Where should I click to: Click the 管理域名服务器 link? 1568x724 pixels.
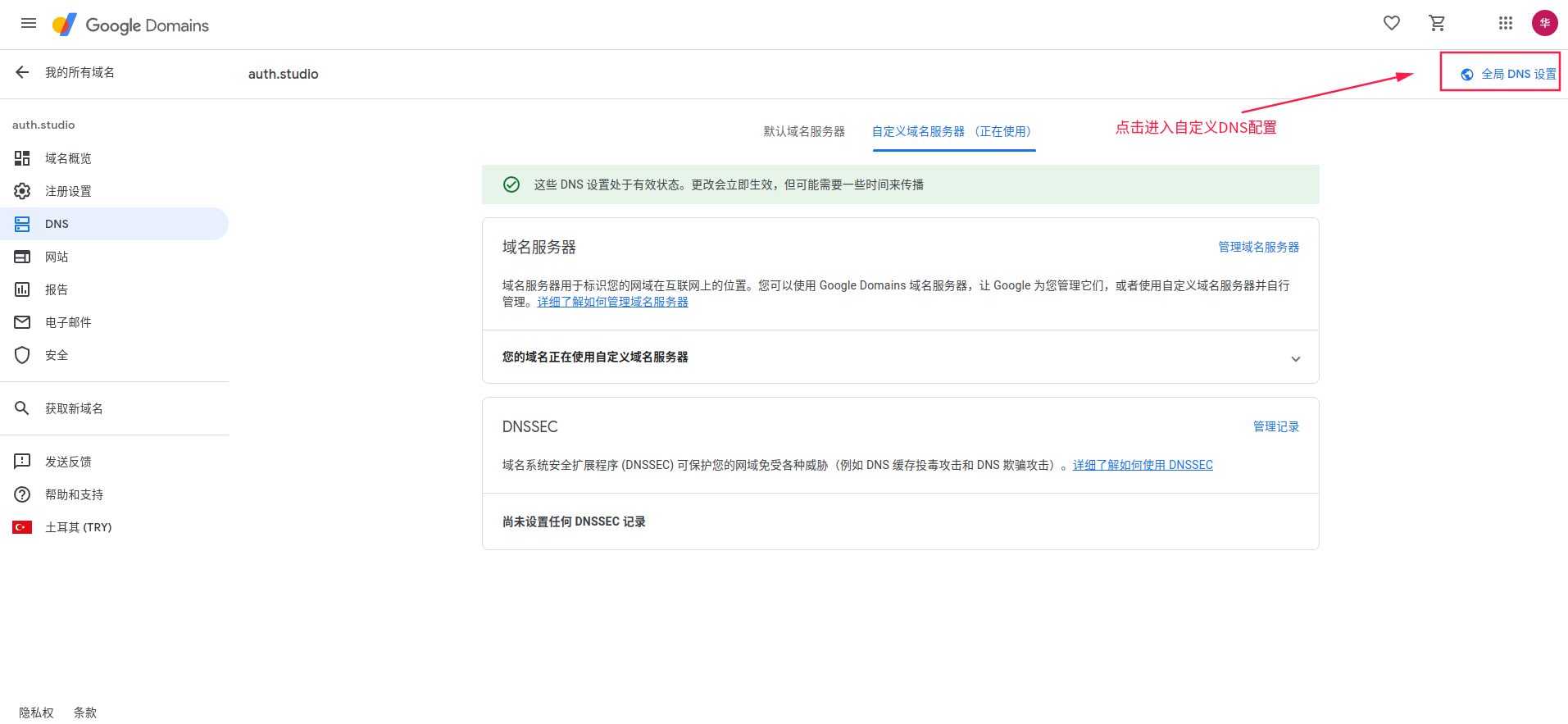point(1257,247)
